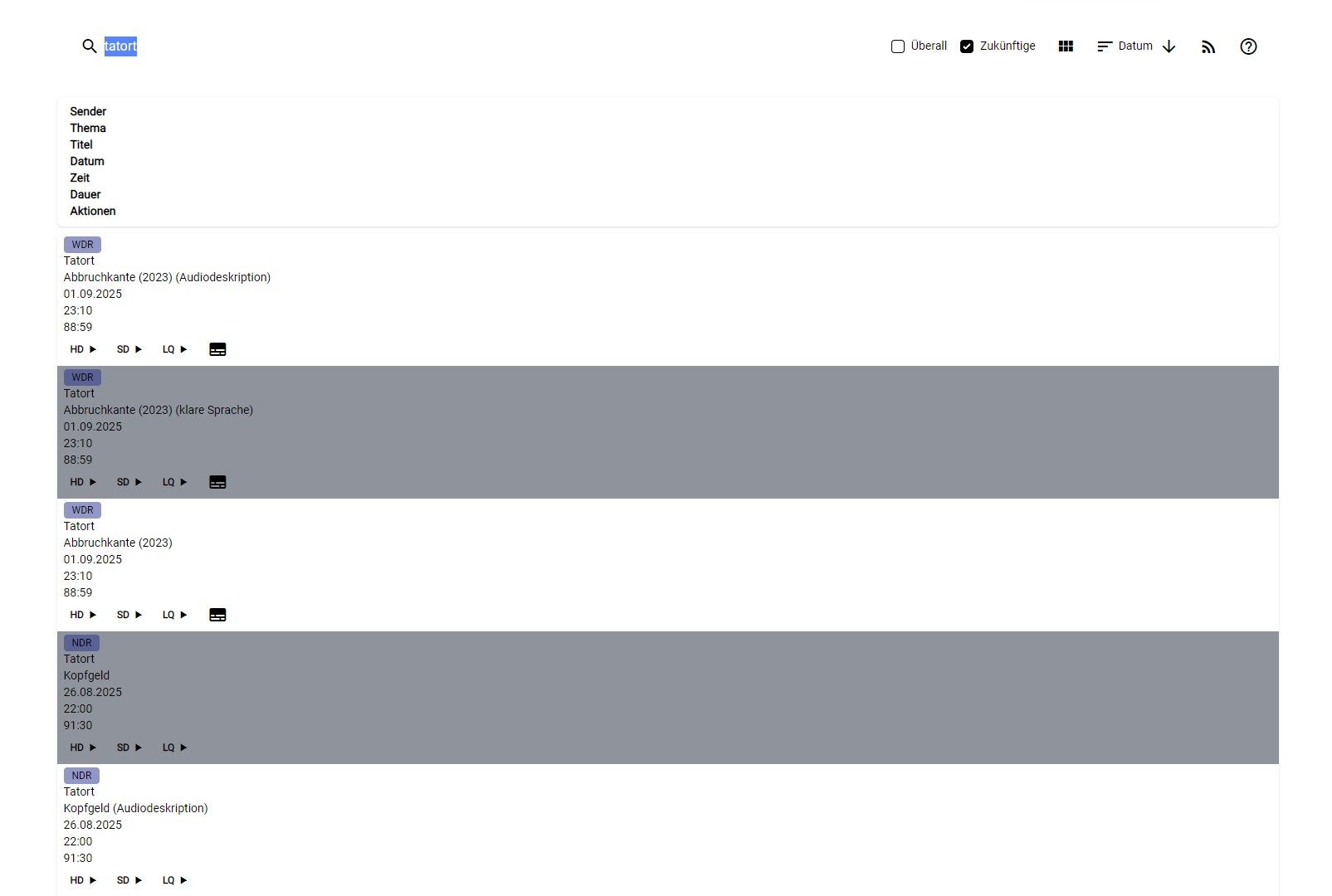Uncheck the Zukünftige checkbox
1332x896 pixels.
967,46
